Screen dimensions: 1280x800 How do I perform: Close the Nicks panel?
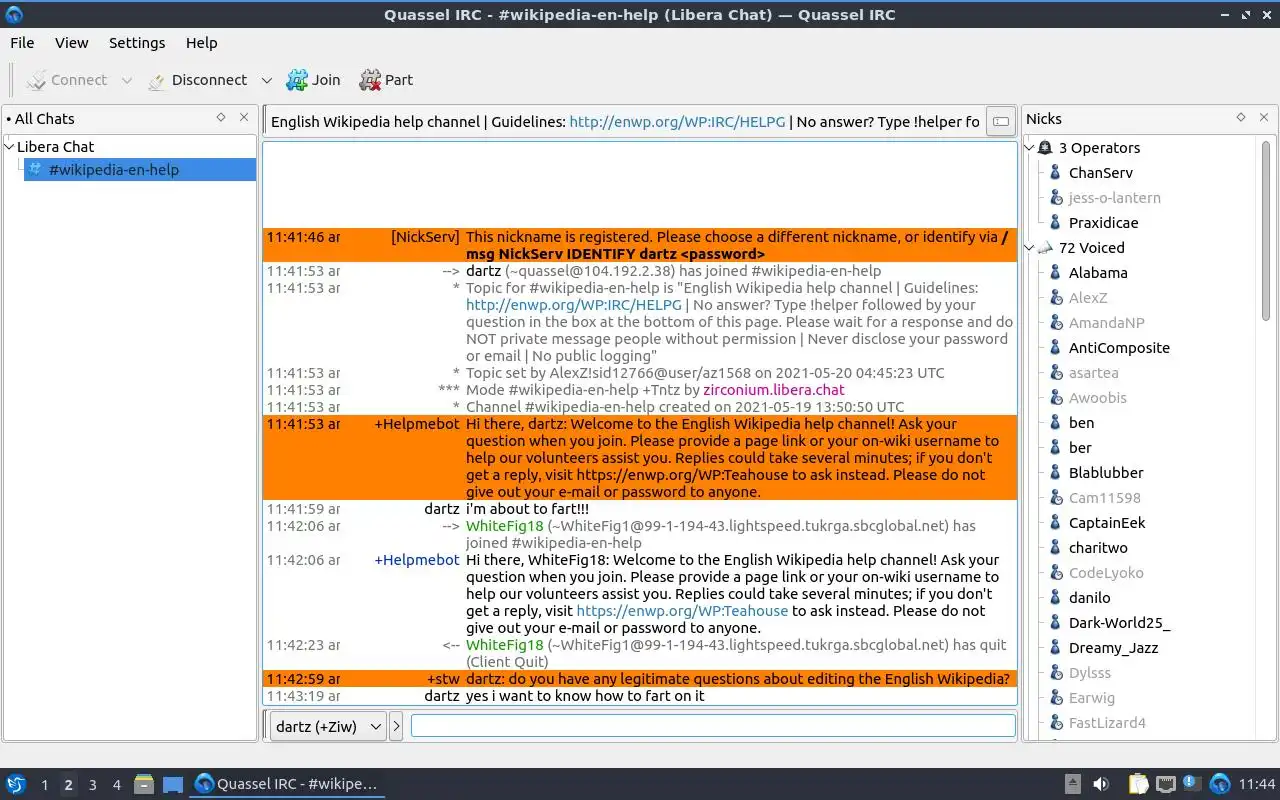1263,117
